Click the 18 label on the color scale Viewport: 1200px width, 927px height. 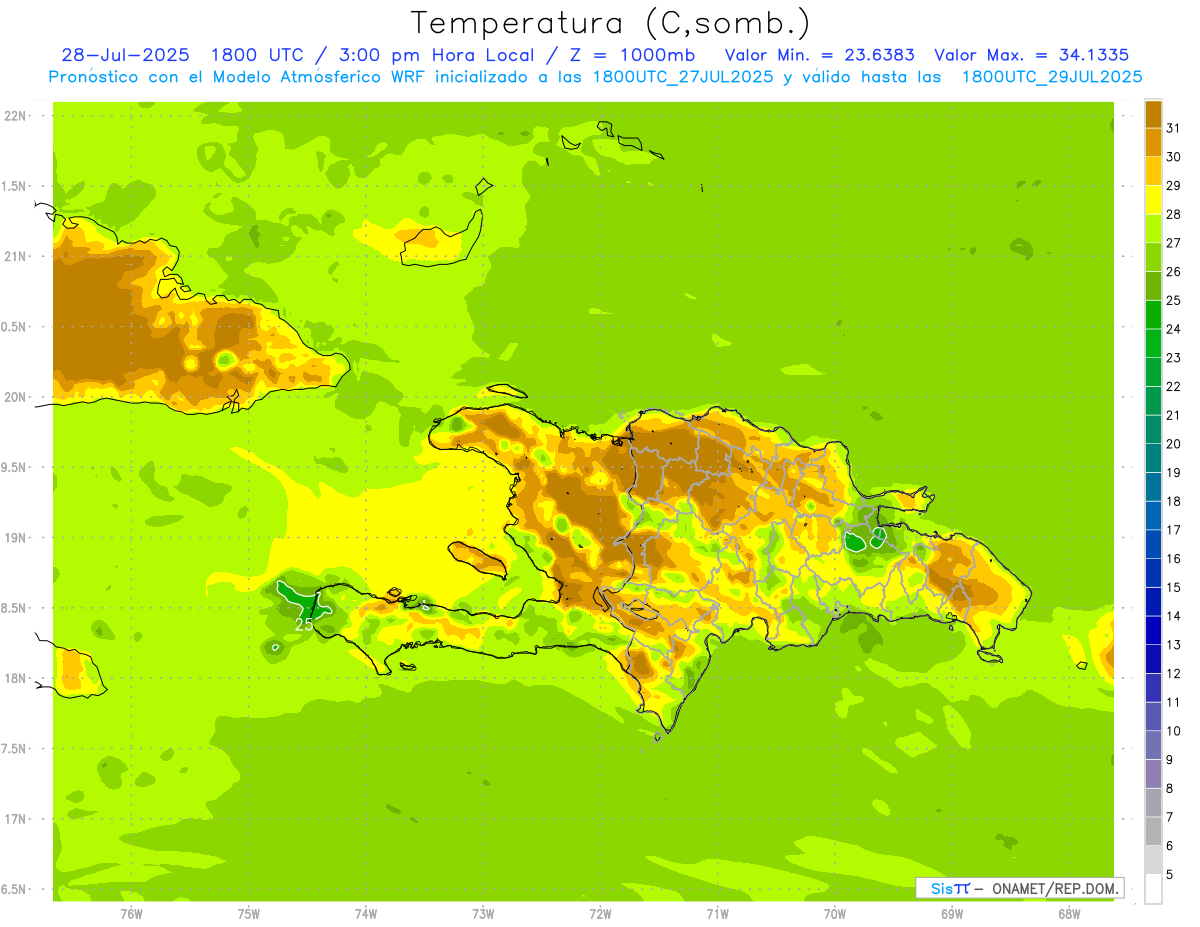[x=1174, y=501]
